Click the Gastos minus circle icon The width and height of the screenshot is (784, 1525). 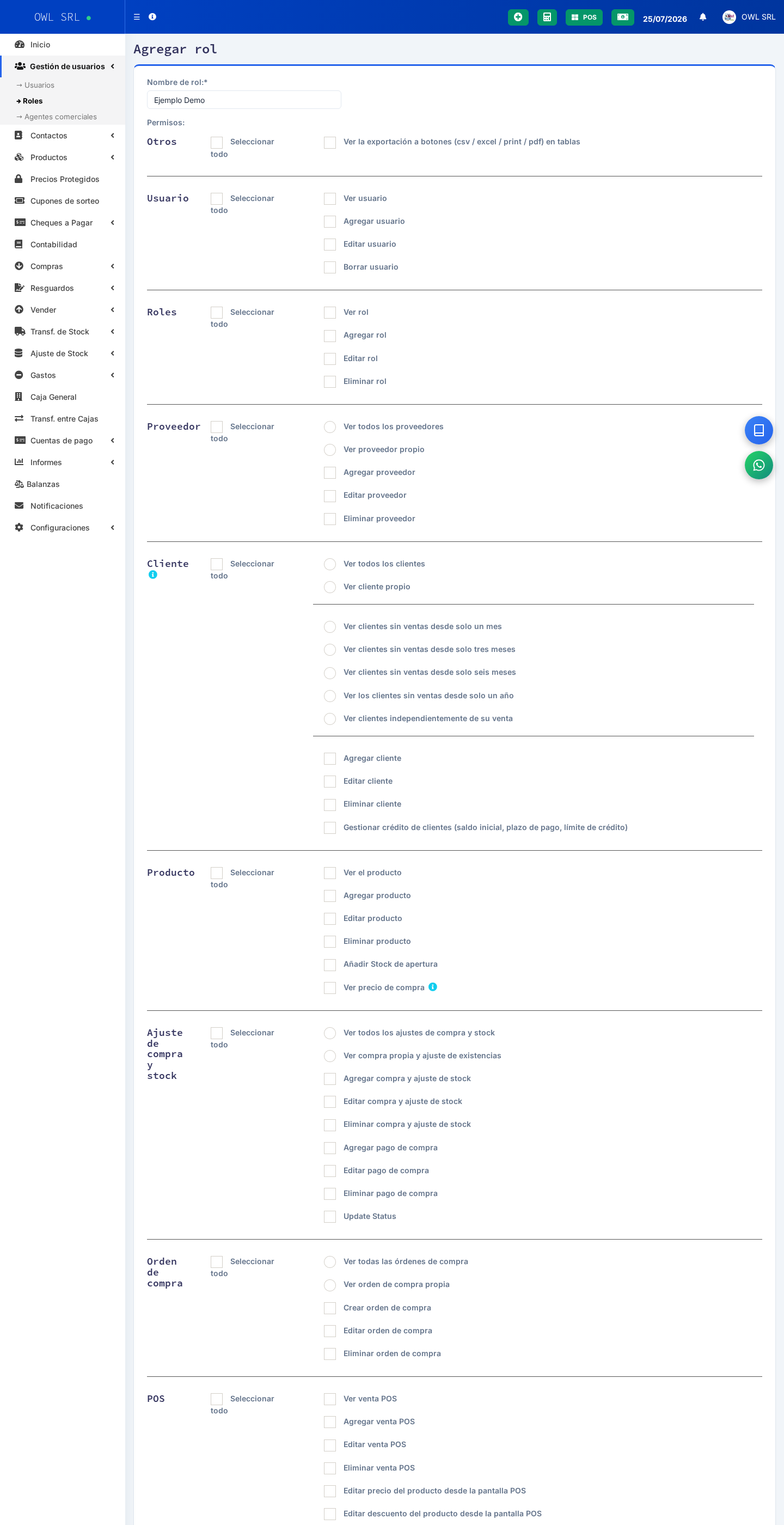pos(19,375)
